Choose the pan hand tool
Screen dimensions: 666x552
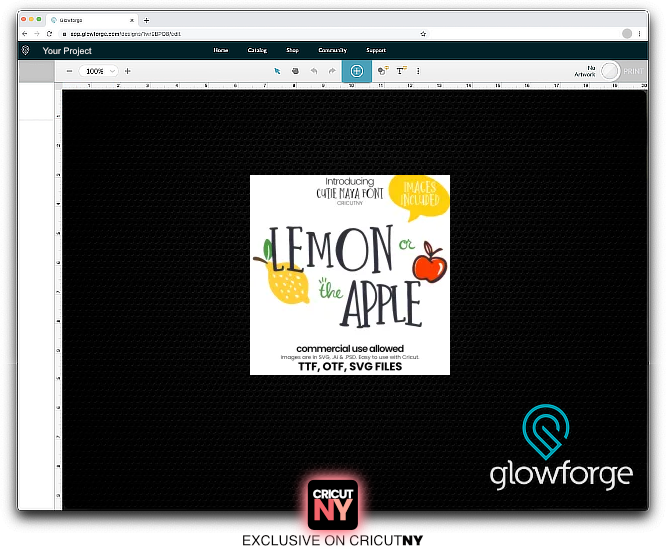[295, 71]
